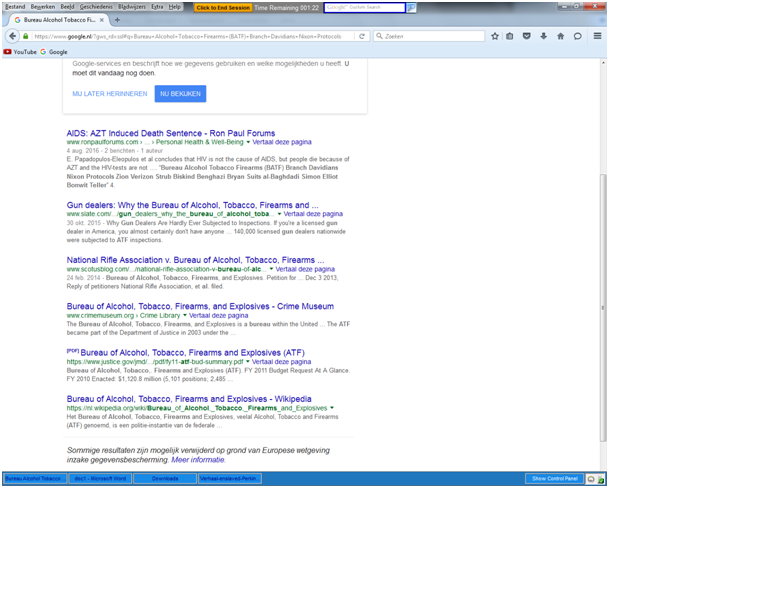Switch to Verhaal-enslaved-Perkin taskbar item

229,478
